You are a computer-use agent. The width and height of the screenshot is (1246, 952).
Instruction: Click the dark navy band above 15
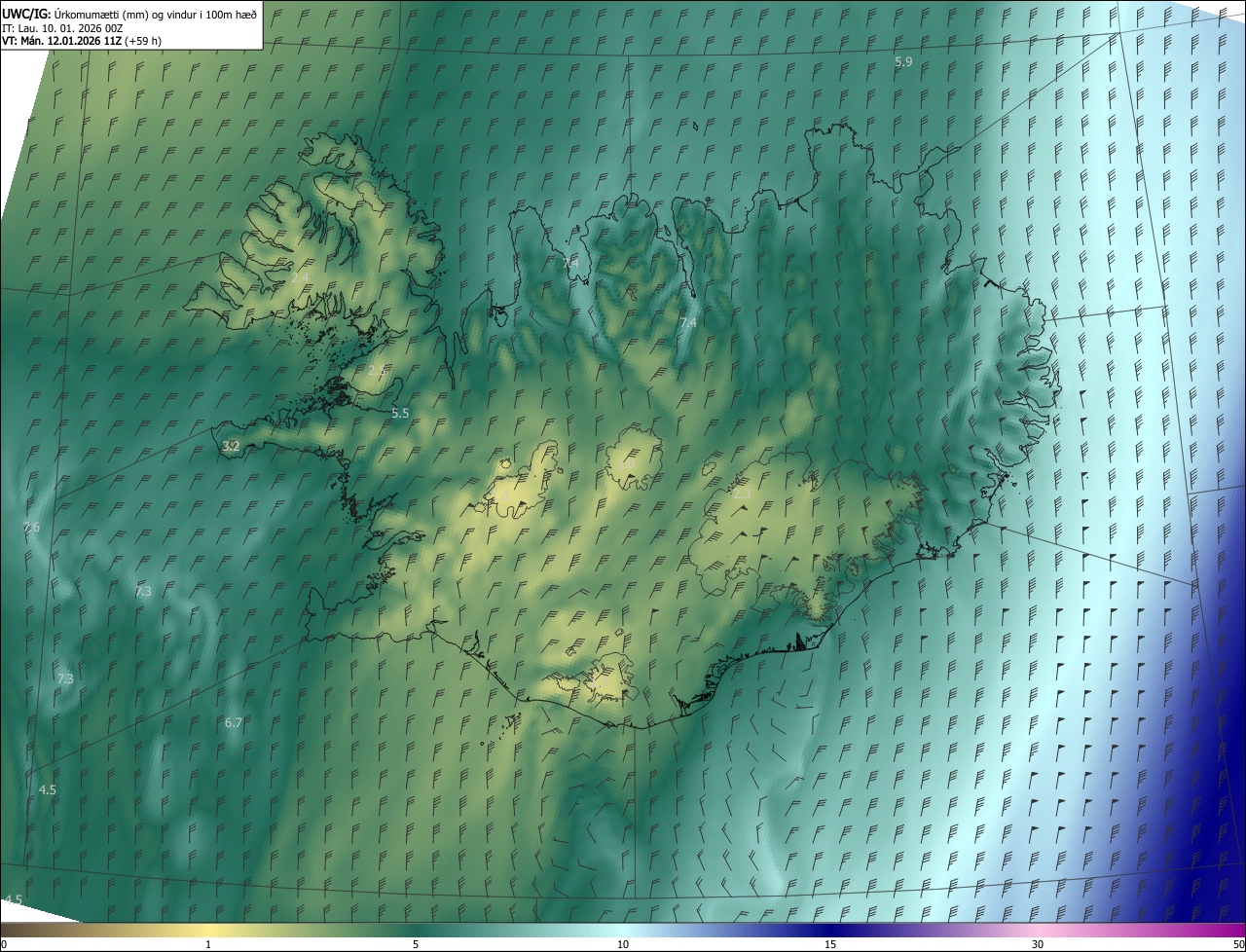(830, 931)
